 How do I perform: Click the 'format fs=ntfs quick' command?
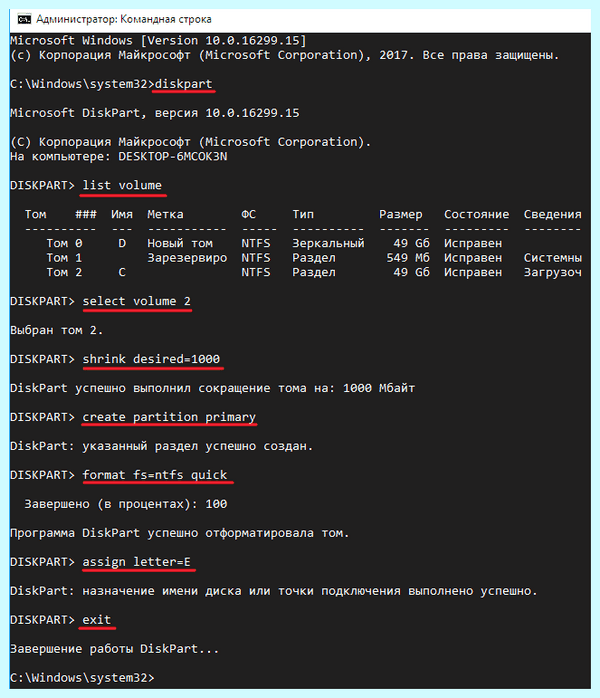(x=155, y=475)
